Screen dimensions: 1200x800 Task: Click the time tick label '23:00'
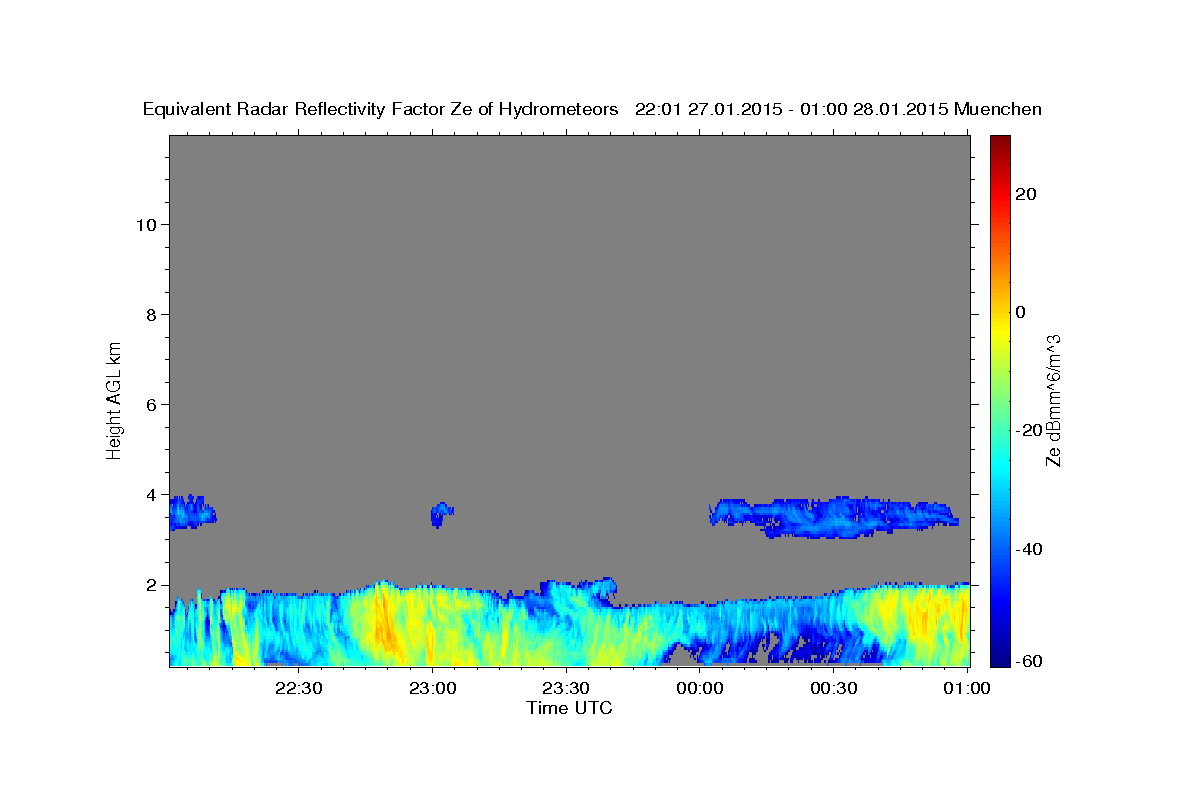[433, 688]
